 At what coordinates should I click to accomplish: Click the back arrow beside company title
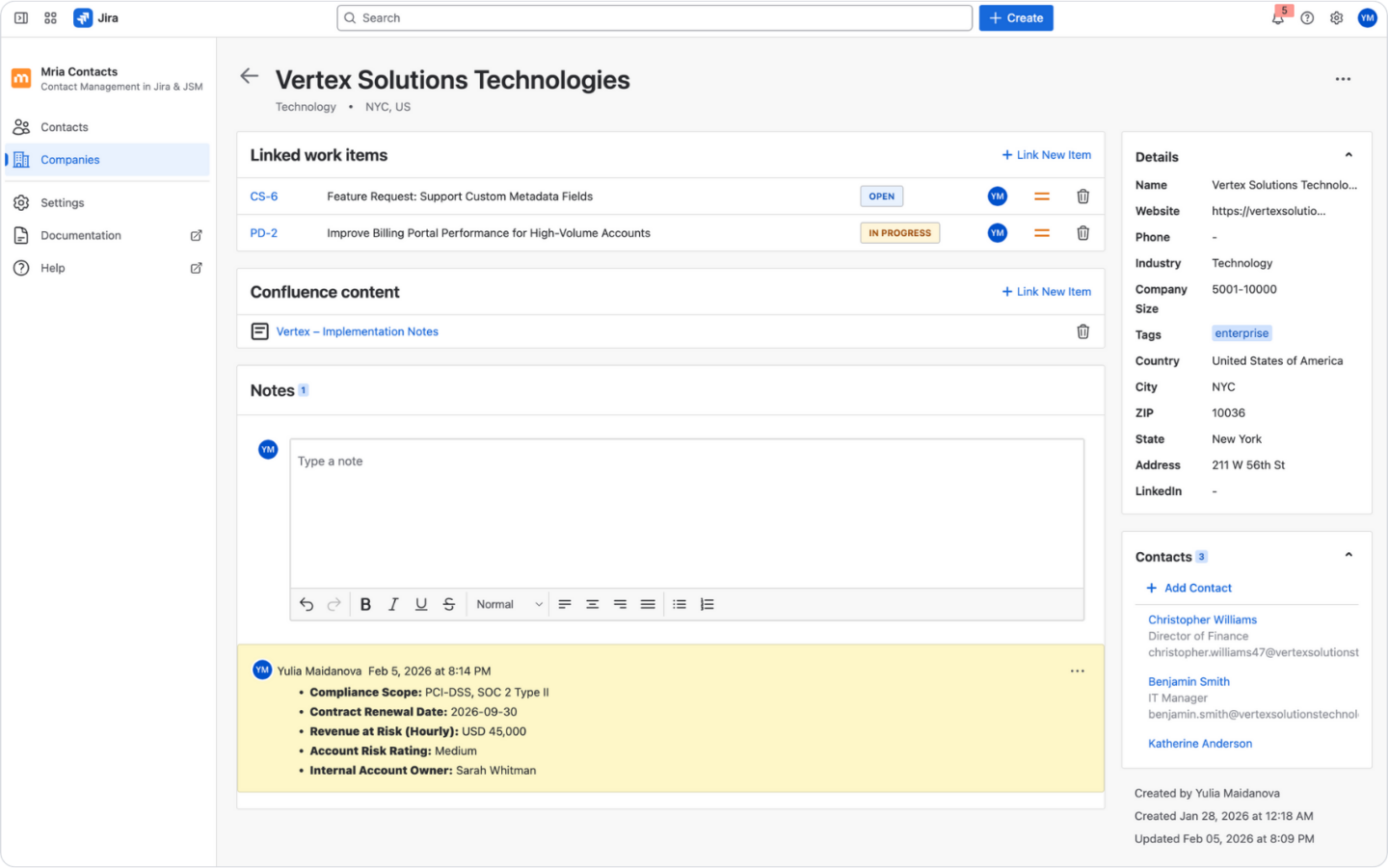click(250, 76)
